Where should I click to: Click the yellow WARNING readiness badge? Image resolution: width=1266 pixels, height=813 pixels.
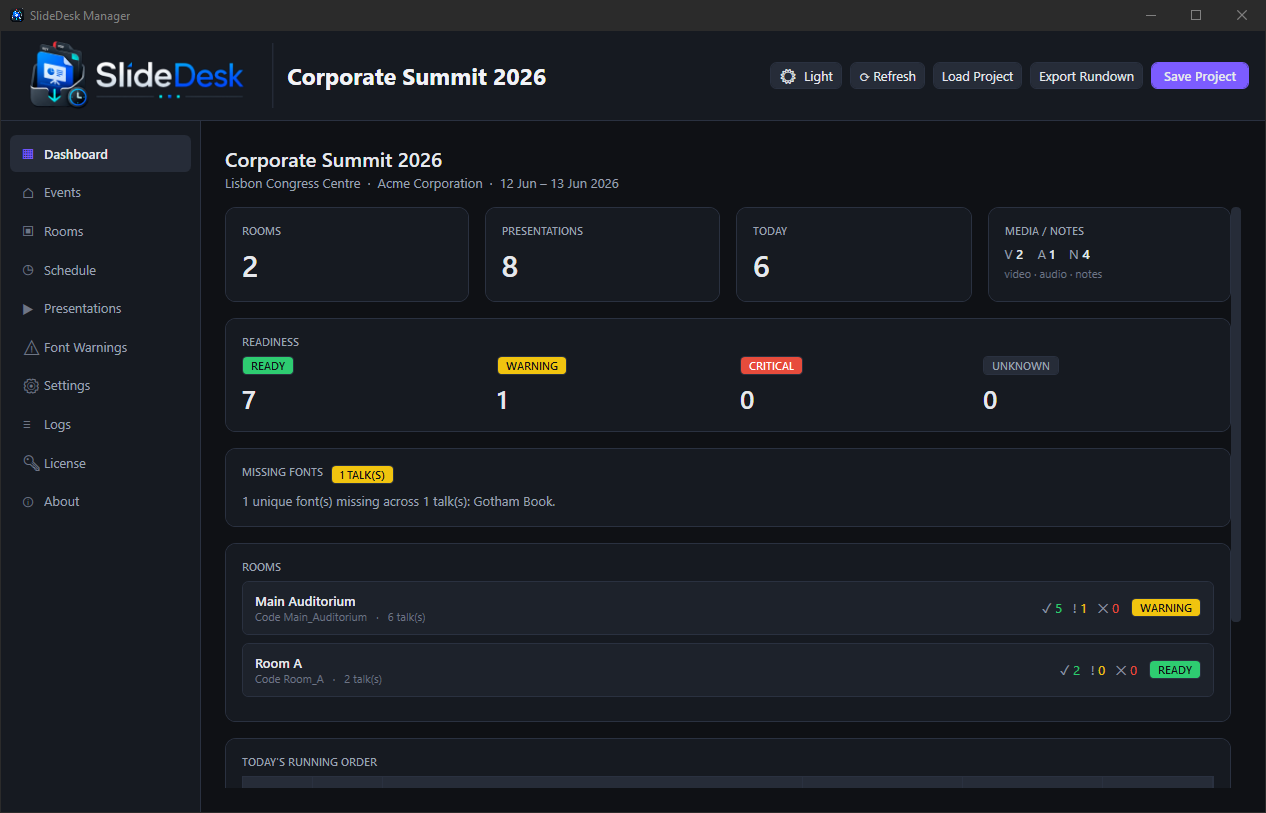coord(532,366)
